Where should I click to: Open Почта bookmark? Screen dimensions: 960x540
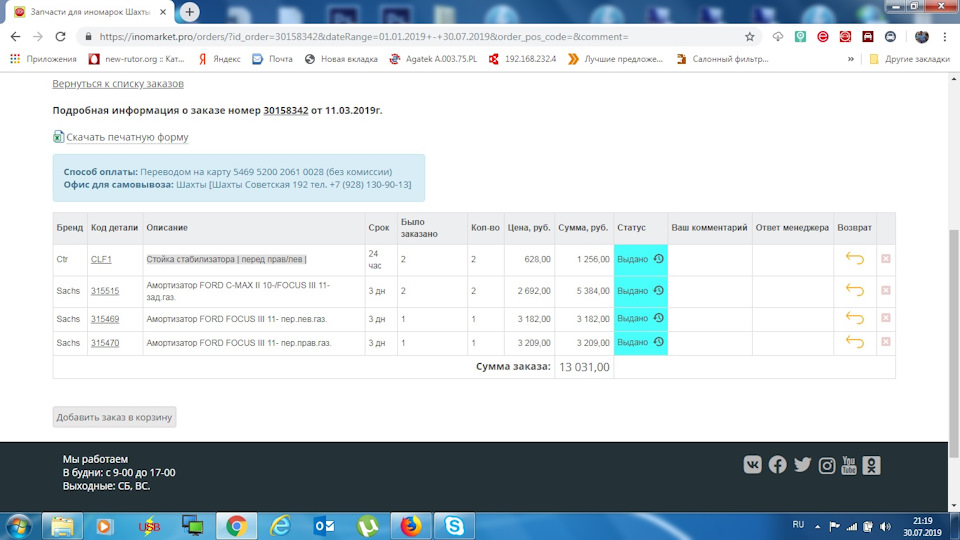tap(273, 59)
